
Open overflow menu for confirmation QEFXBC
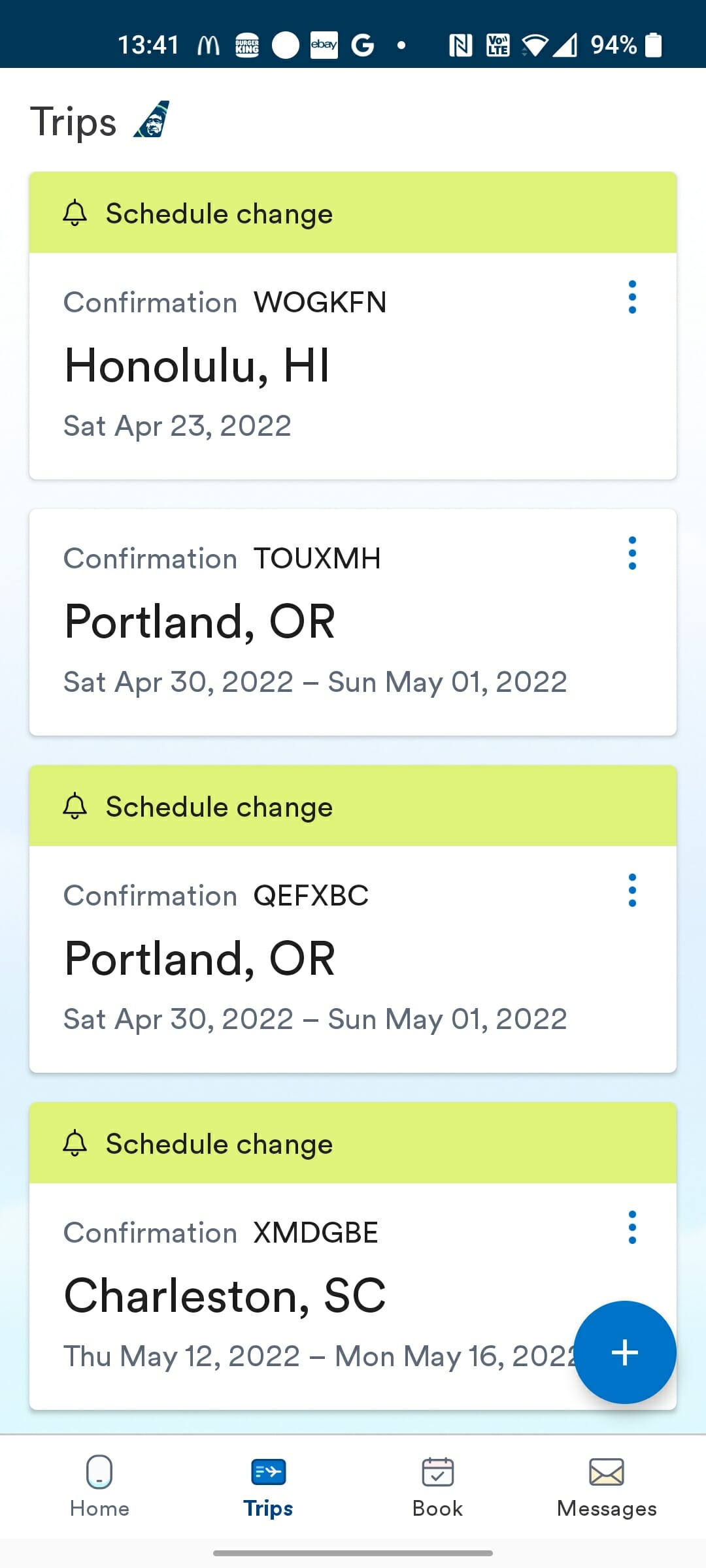click(x=631, y=890)
